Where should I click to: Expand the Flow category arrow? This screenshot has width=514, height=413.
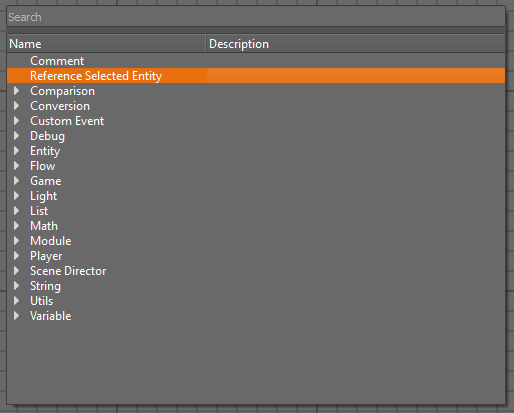16,166
